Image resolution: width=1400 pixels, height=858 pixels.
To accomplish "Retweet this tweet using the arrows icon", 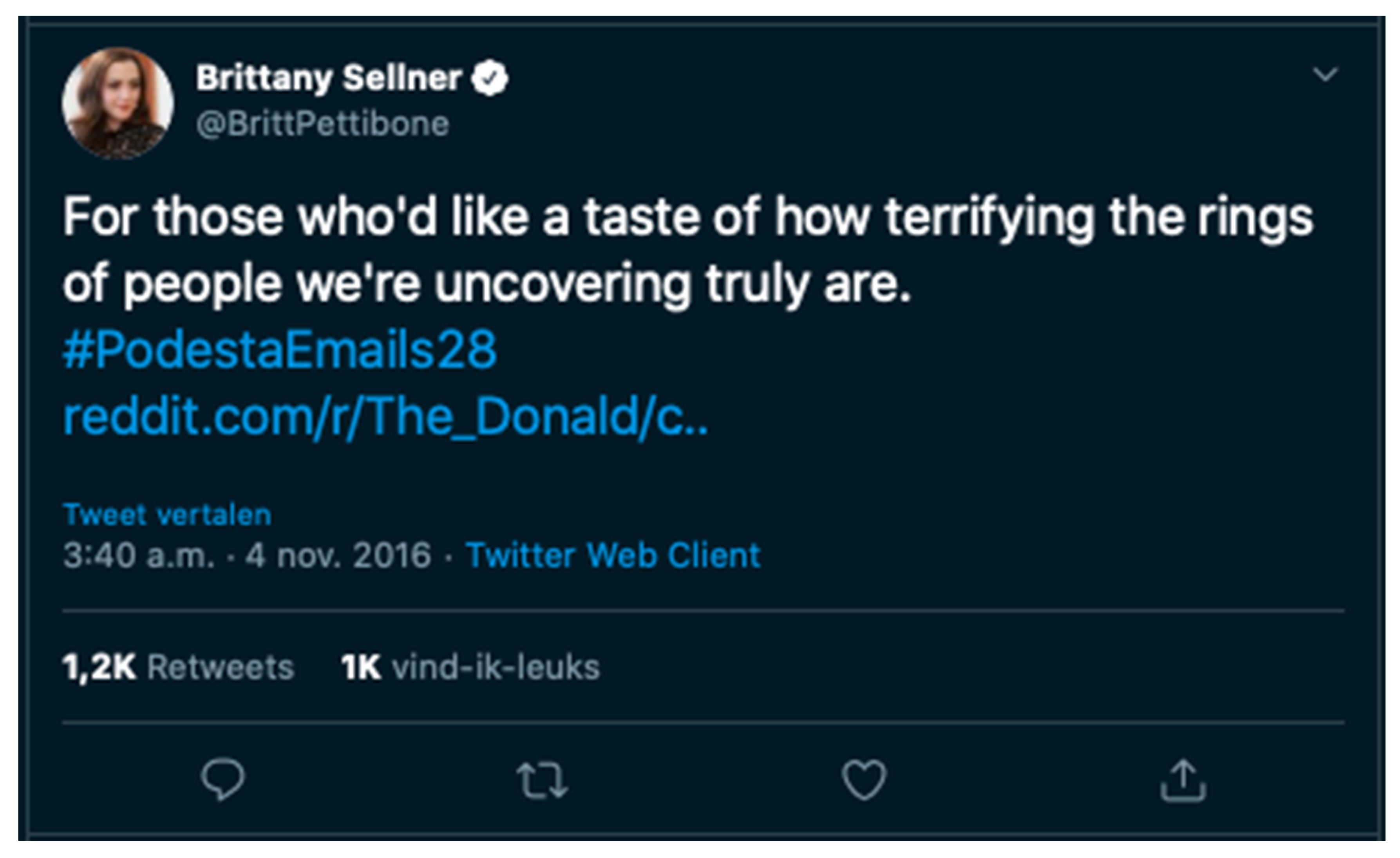I will [542, 781].
